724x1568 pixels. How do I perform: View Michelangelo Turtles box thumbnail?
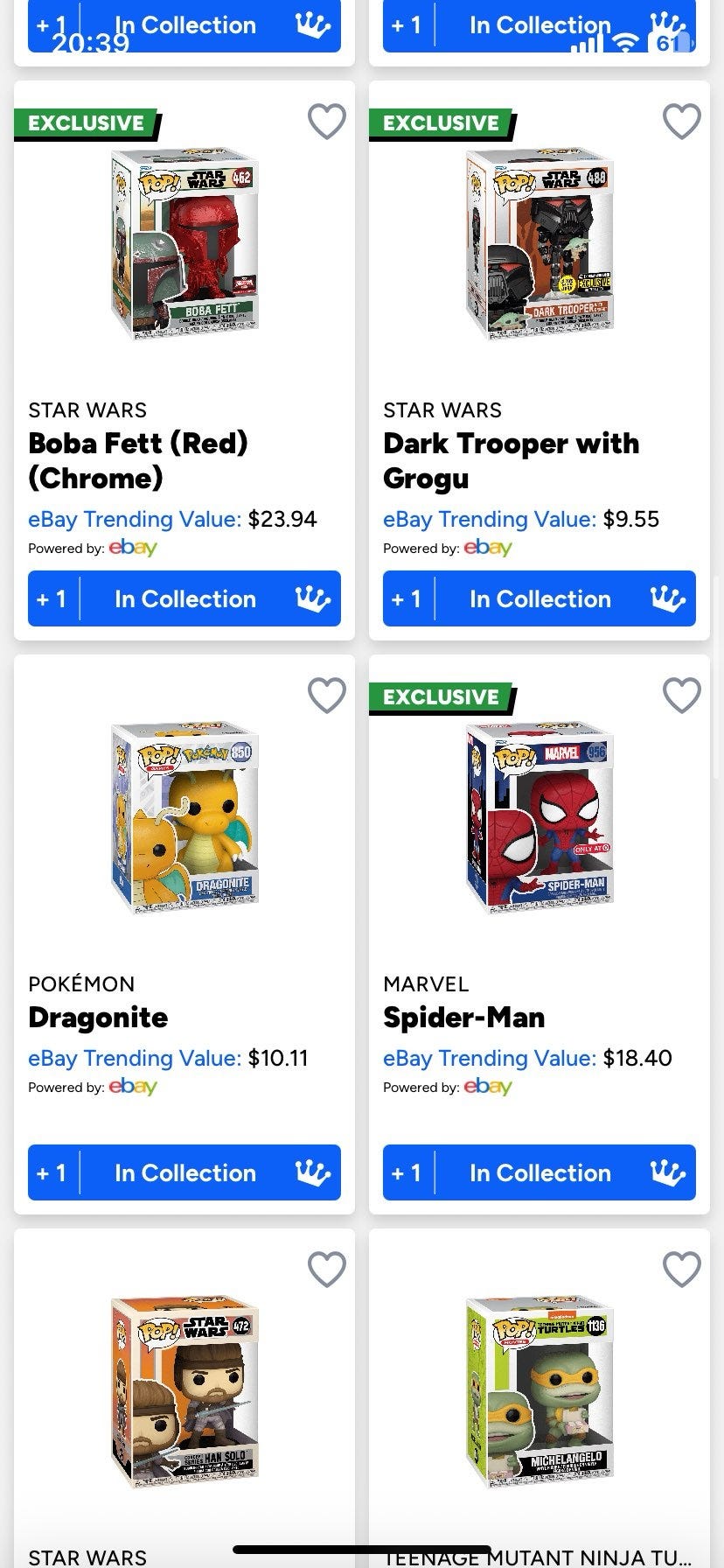click(x=540, y=1392)
